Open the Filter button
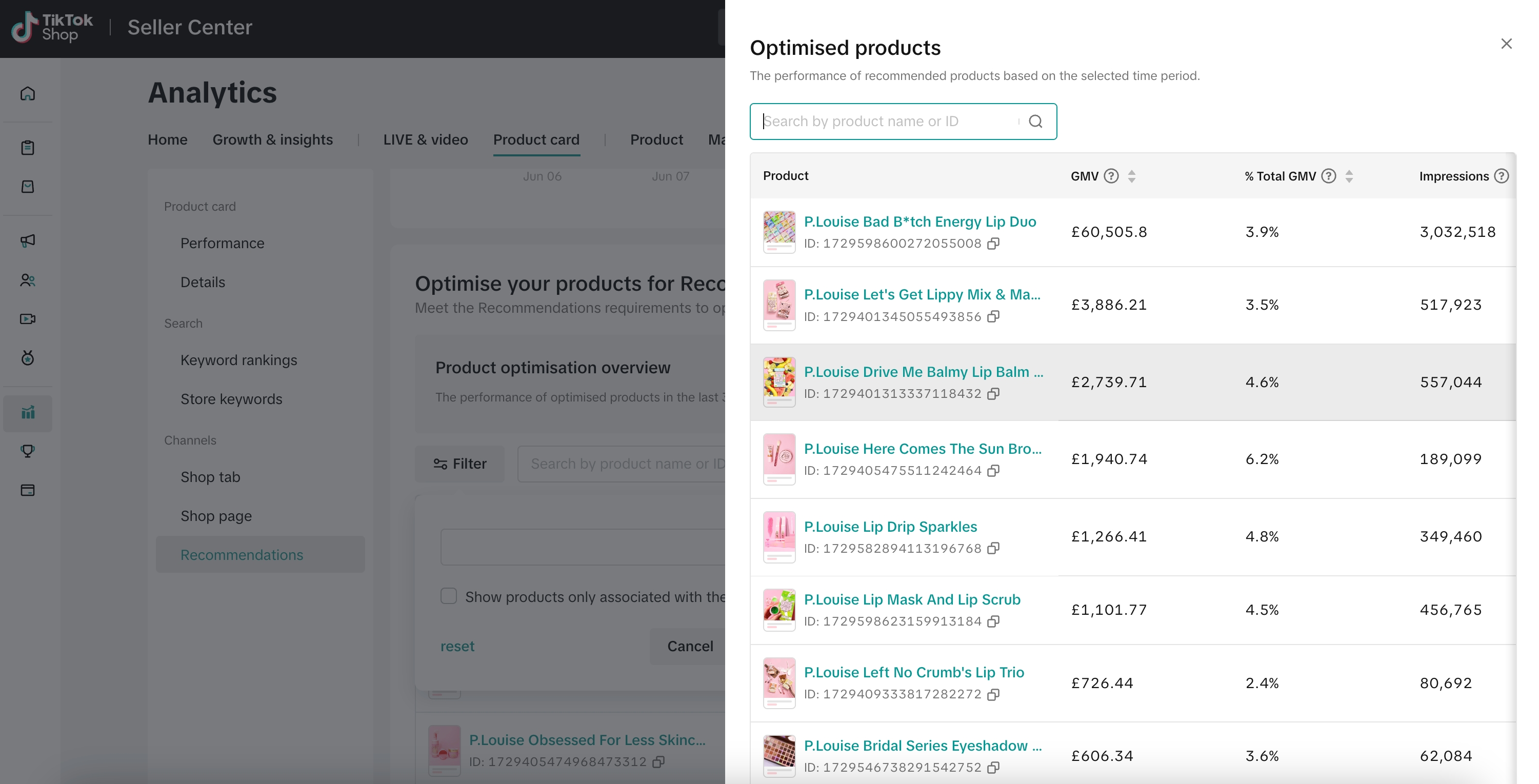The width and height of the screenshot is (1539, 784). coord(459,464)
